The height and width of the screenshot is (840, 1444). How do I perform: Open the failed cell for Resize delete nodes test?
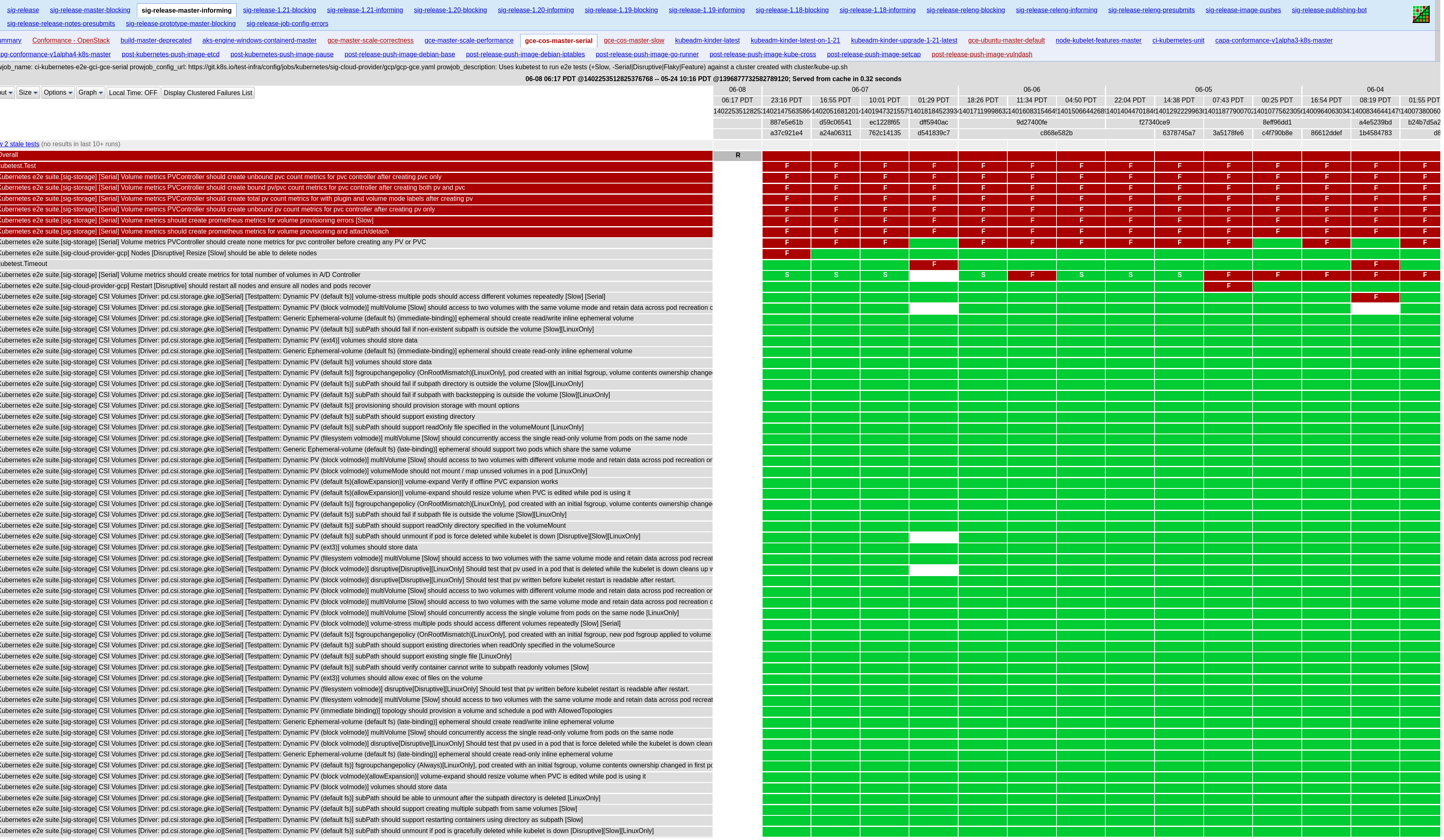(787, 254)
